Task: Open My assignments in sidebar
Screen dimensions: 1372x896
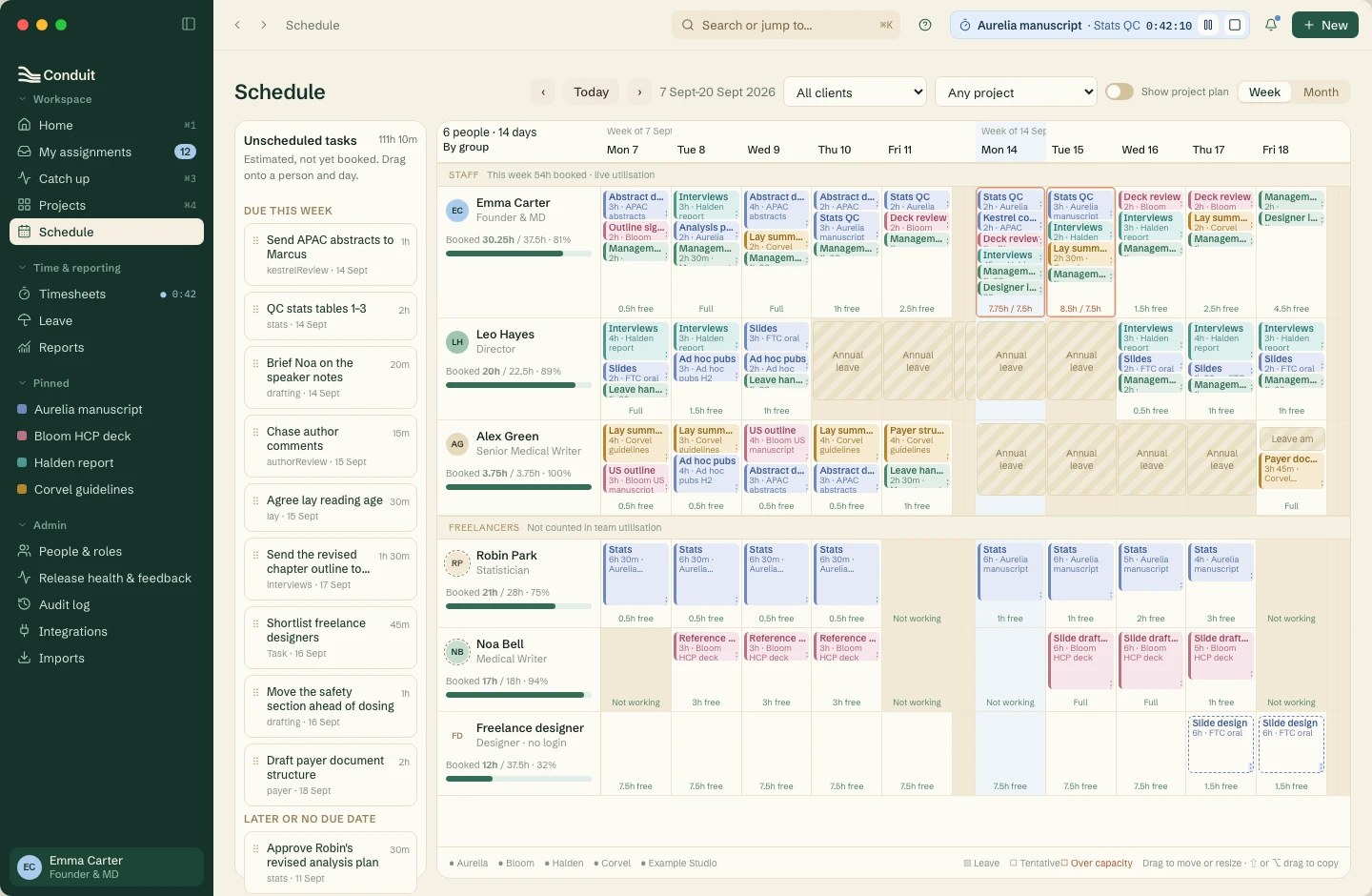Action: coord(107,152)
